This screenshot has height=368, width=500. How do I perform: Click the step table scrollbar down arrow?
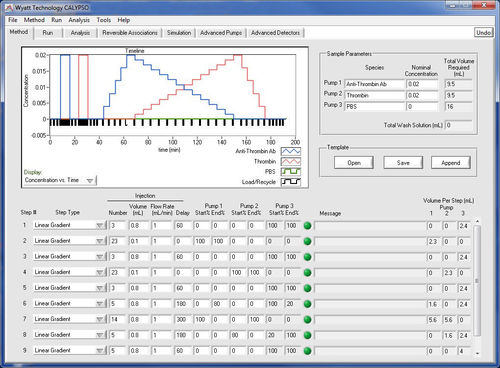477,354
